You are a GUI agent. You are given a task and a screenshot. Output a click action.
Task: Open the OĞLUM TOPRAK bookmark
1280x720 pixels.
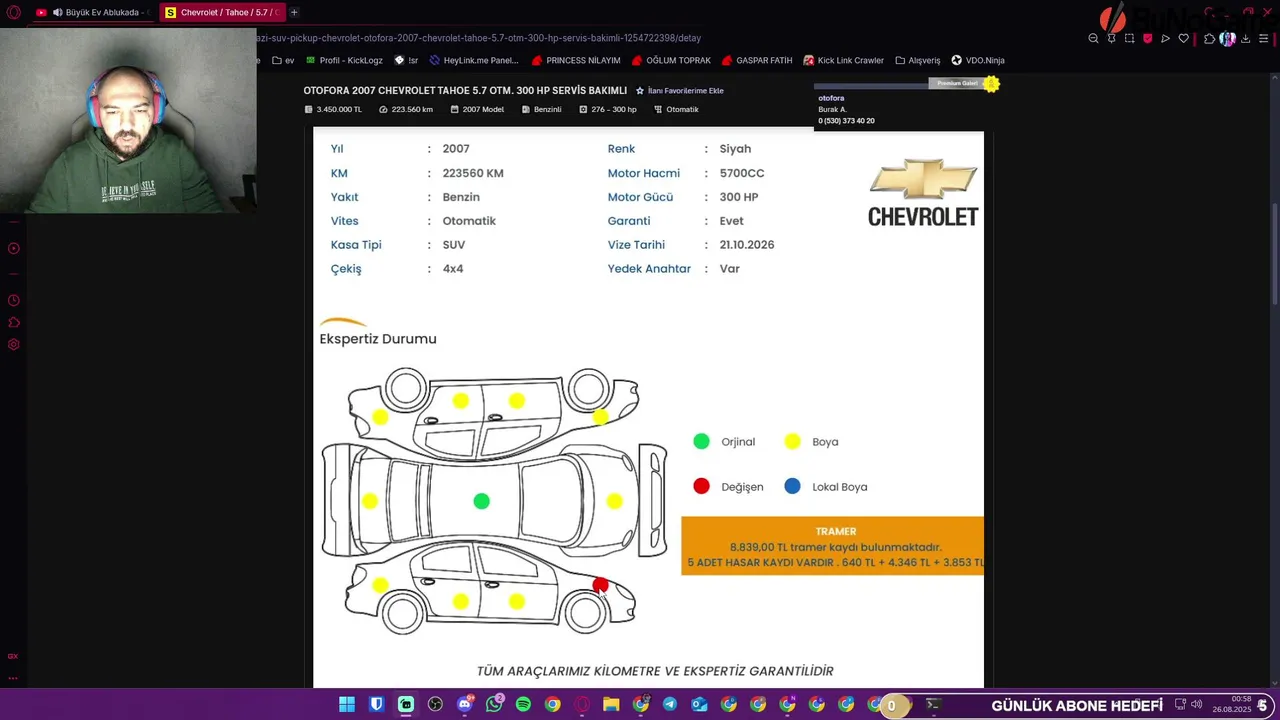[671, 60]
